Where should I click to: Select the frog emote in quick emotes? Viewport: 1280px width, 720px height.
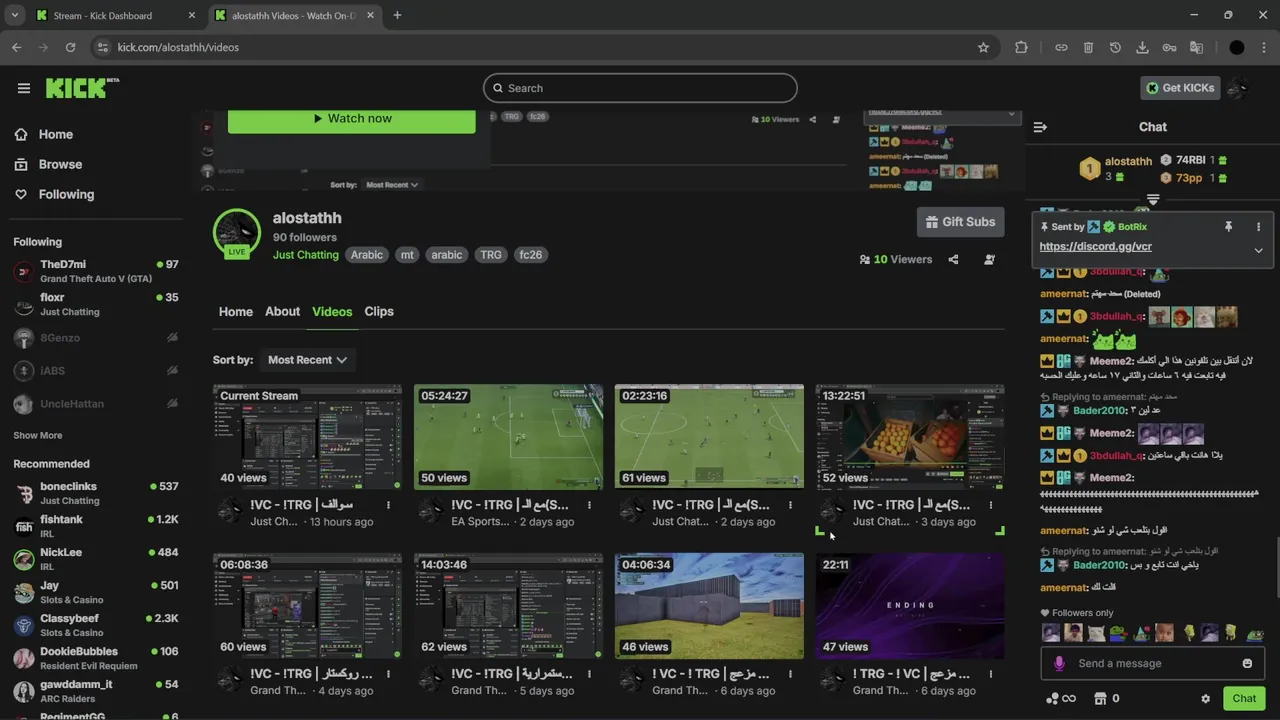tap(1119, 633)
